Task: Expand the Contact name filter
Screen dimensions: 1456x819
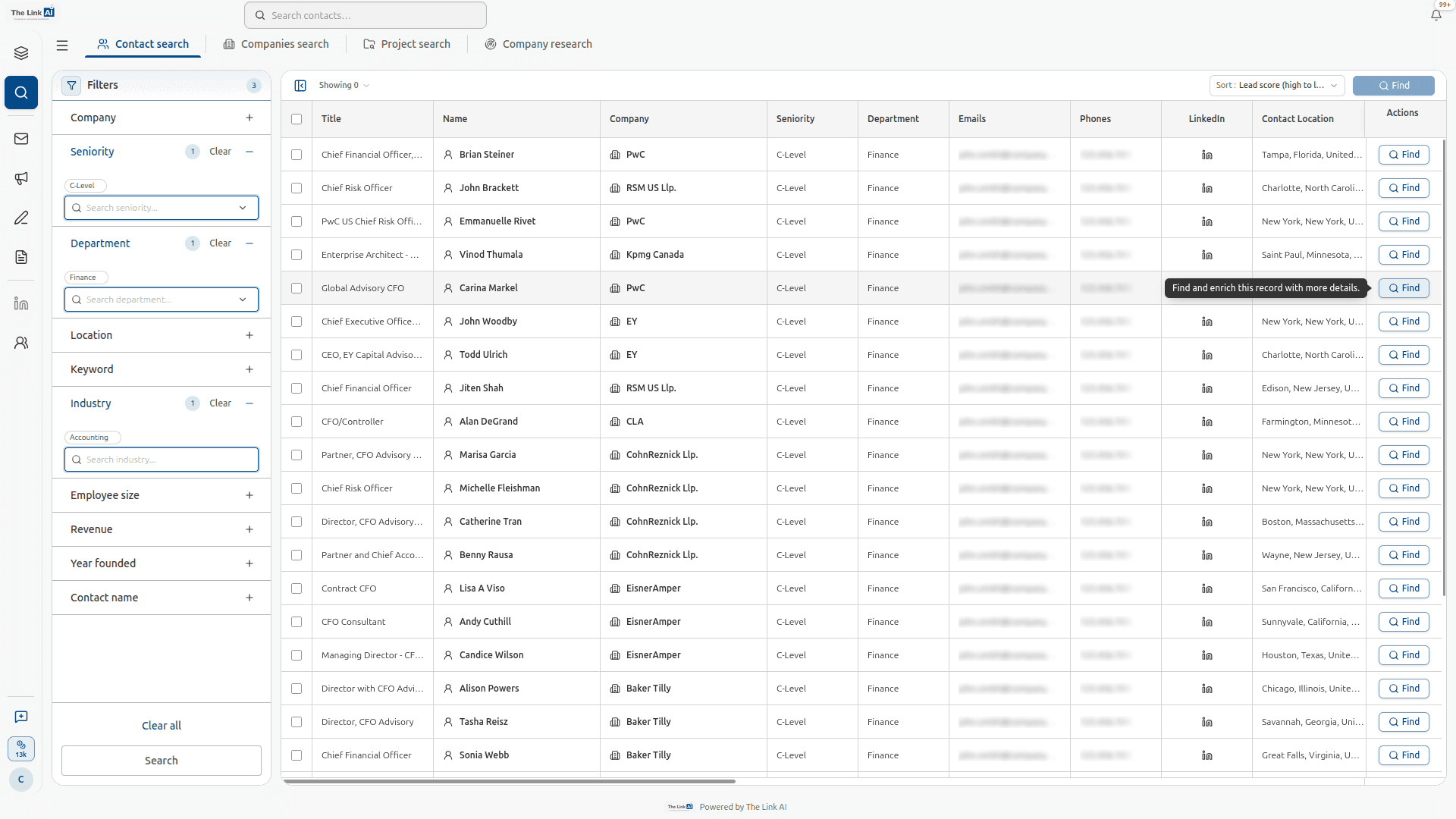Action: click(x=249, y=598)
